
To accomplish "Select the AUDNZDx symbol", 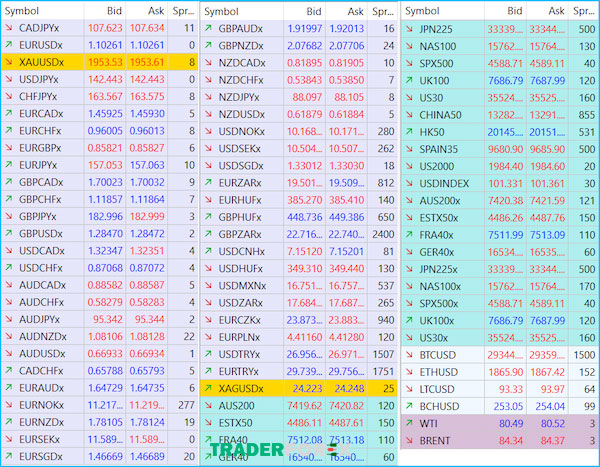I will pos(42,336).
